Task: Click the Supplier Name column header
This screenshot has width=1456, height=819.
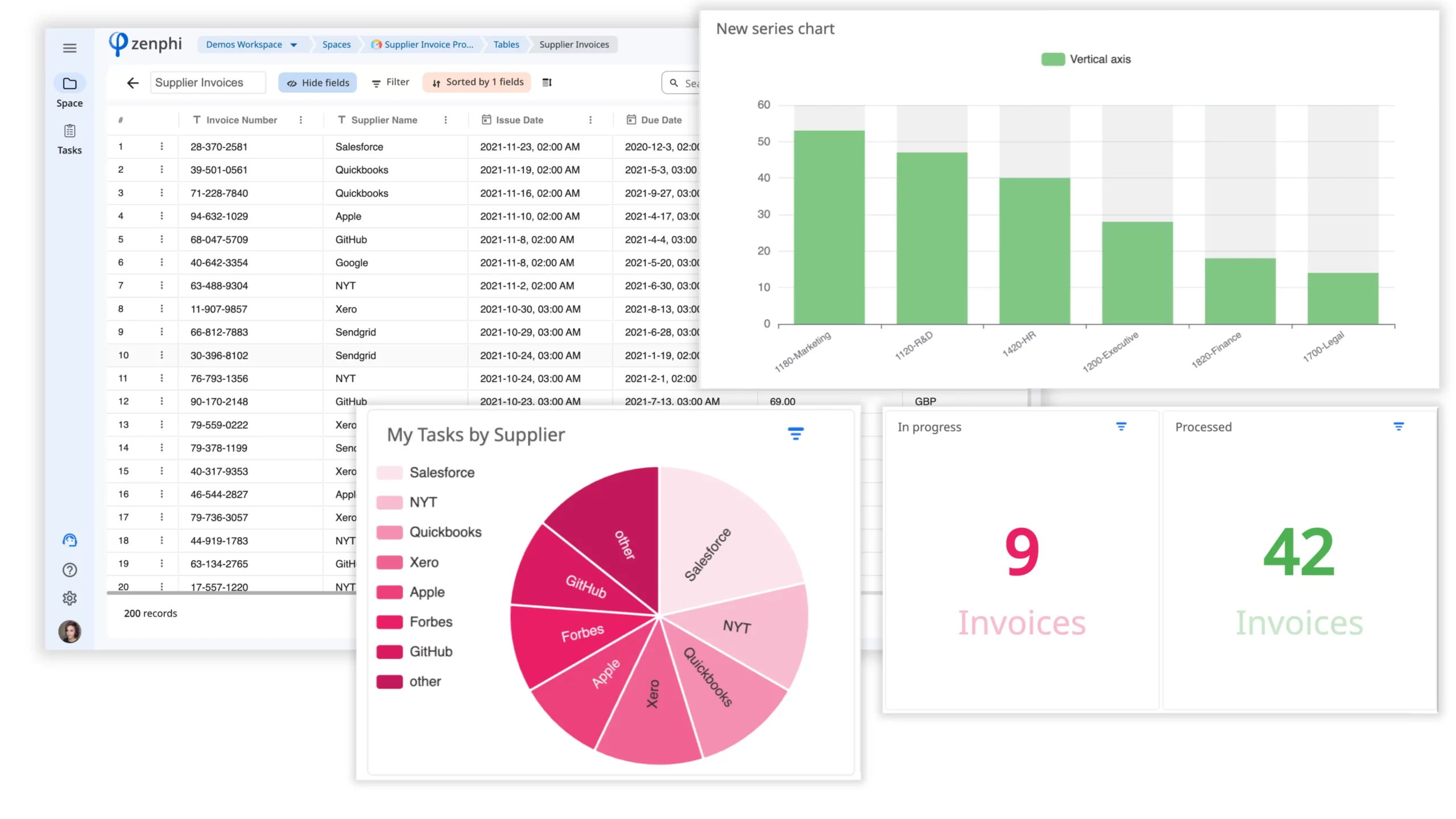Action: 384,120
